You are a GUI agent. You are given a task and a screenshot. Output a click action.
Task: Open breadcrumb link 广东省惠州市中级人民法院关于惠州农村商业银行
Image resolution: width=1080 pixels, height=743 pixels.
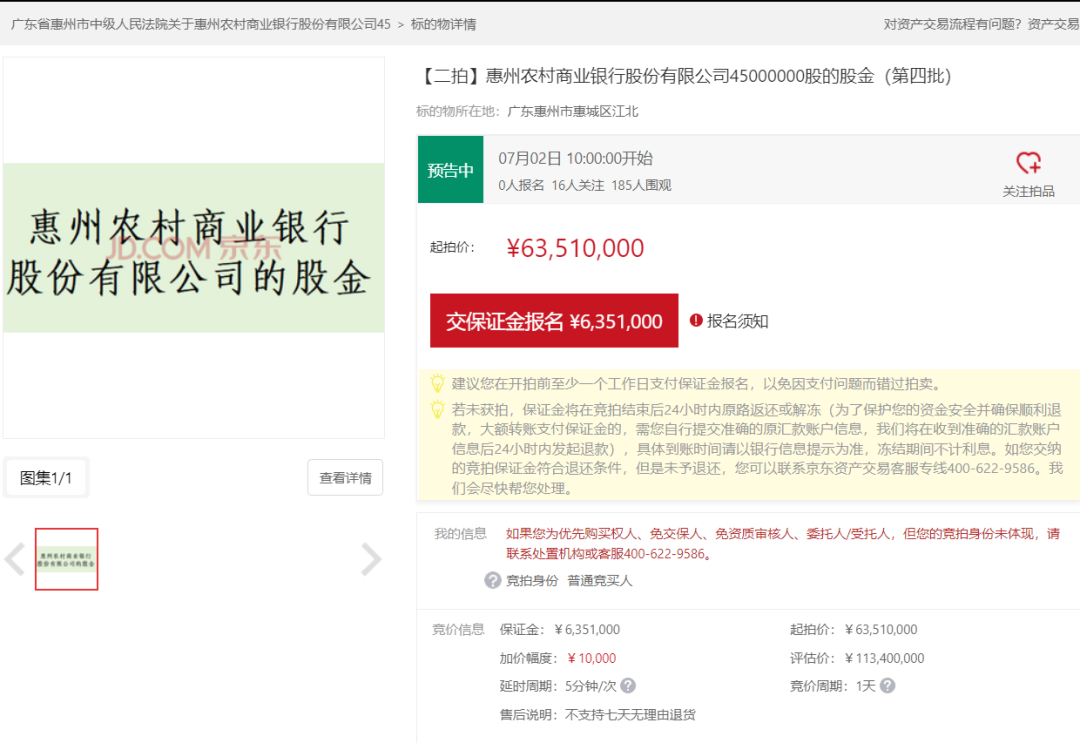[x=200, y=24]
